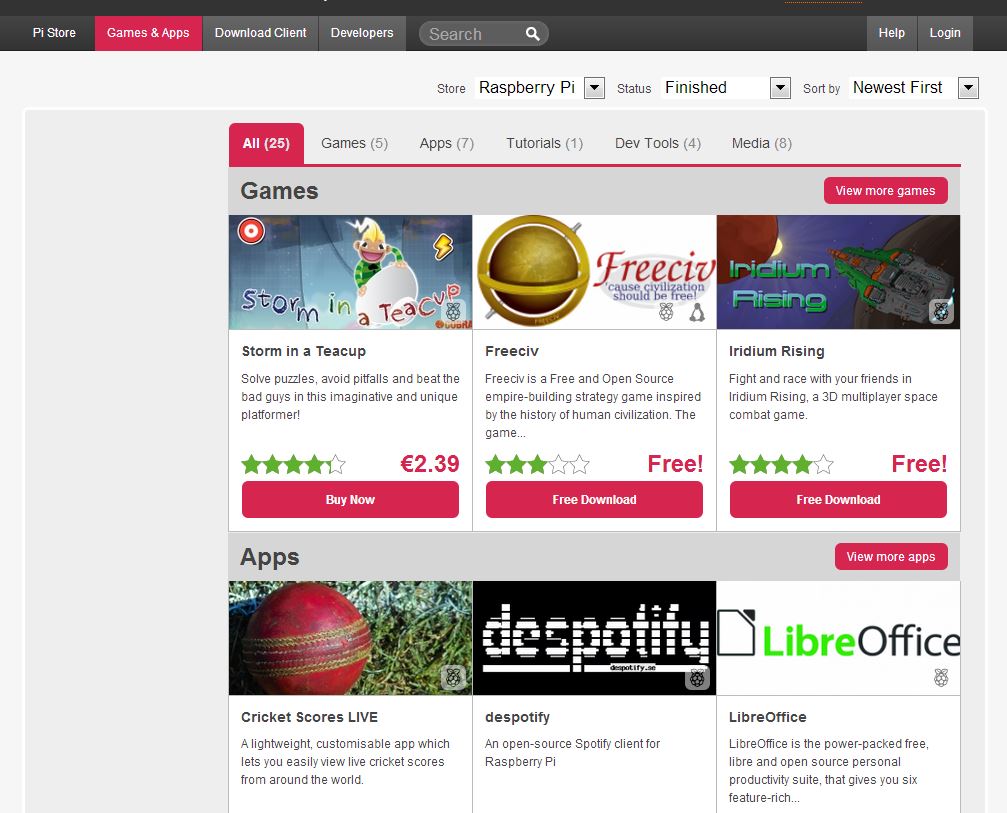This screenshot has height=813, width=1007.
Task: Open the Store dropdown showing Raspberry Pi
Action: pos(541,87)
